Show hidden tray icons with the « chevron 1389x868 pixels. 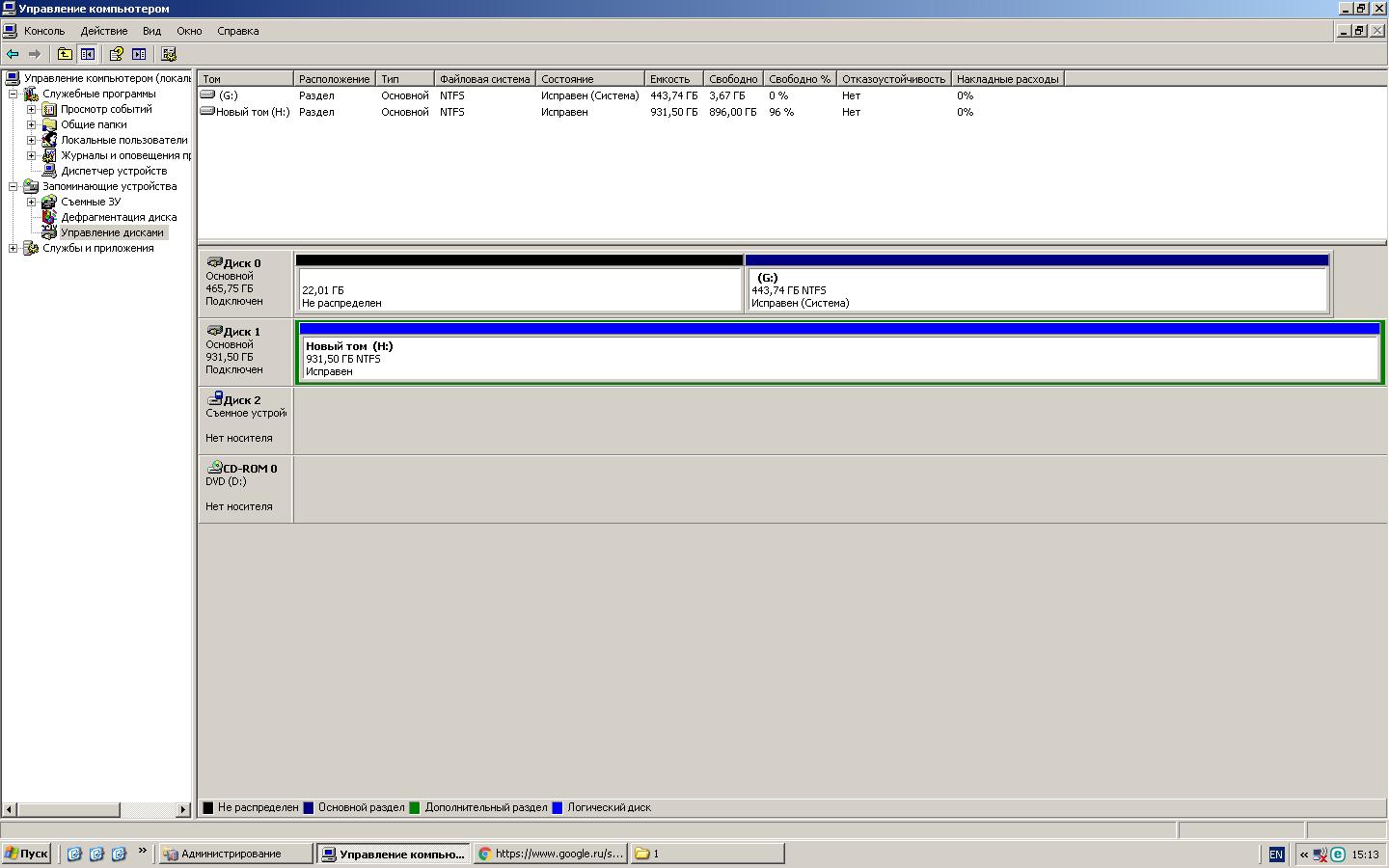click(1304, 854)
